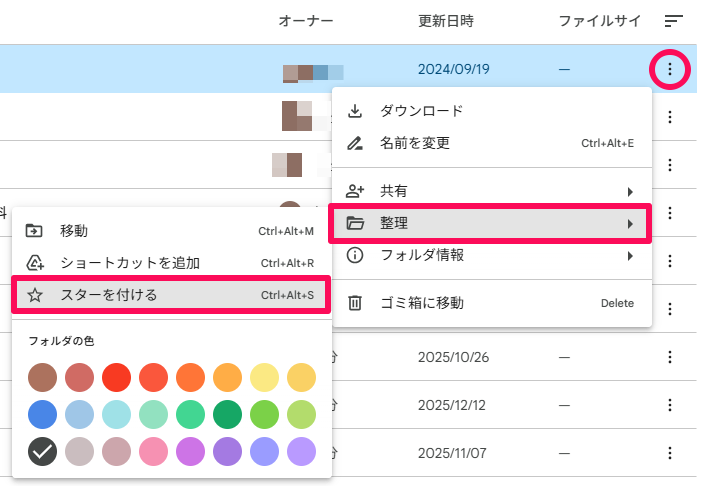
Task: Select the checked dark gray color swatch
Action: (42, 451)
